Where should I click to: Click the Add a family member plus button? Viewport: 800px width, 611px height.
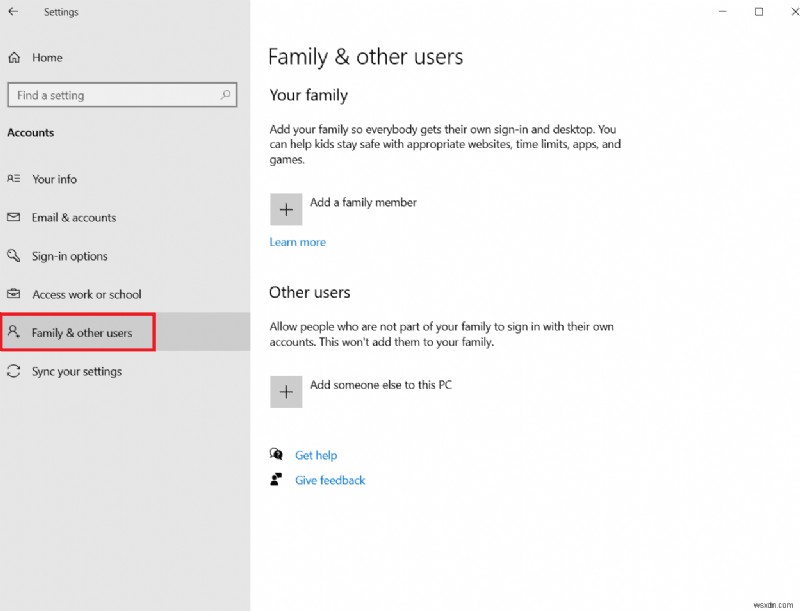tap(287, 208)
